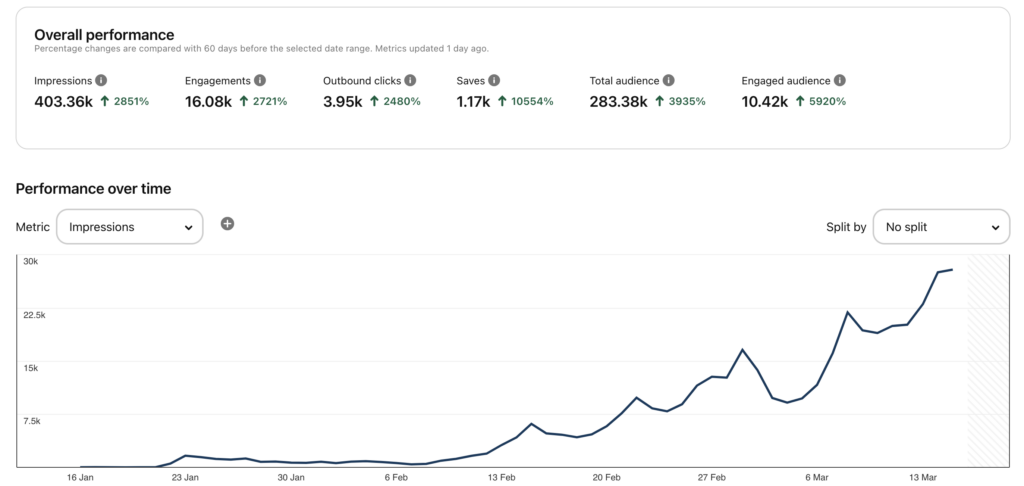Click the chevron in the Metric selector
Screen dimensions: 1024x486
[x=188, y=228]
